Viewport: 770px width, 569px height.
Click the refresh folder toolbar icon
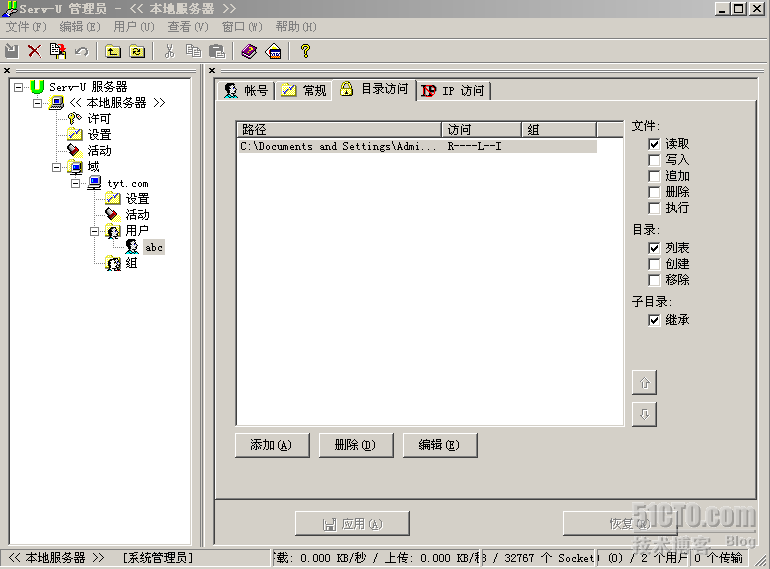[x=137, y=51]
